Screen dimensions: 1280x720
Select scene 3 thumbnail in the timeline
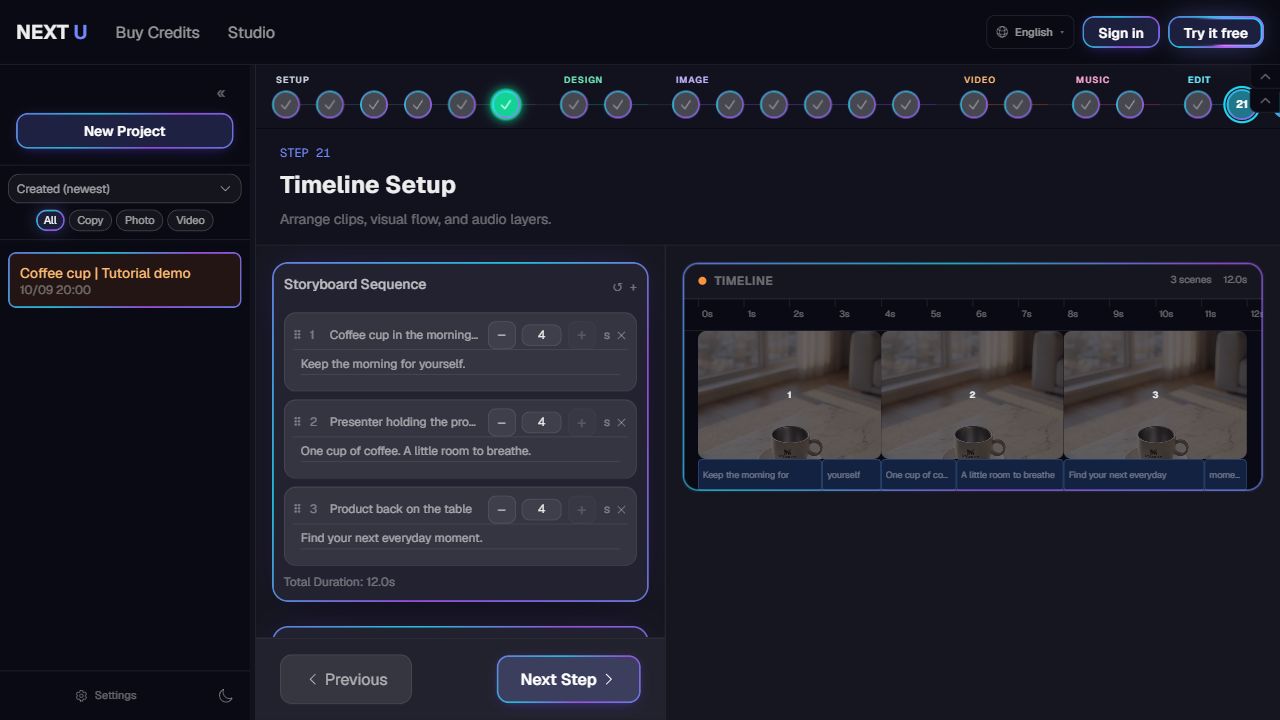point(1155,395)
